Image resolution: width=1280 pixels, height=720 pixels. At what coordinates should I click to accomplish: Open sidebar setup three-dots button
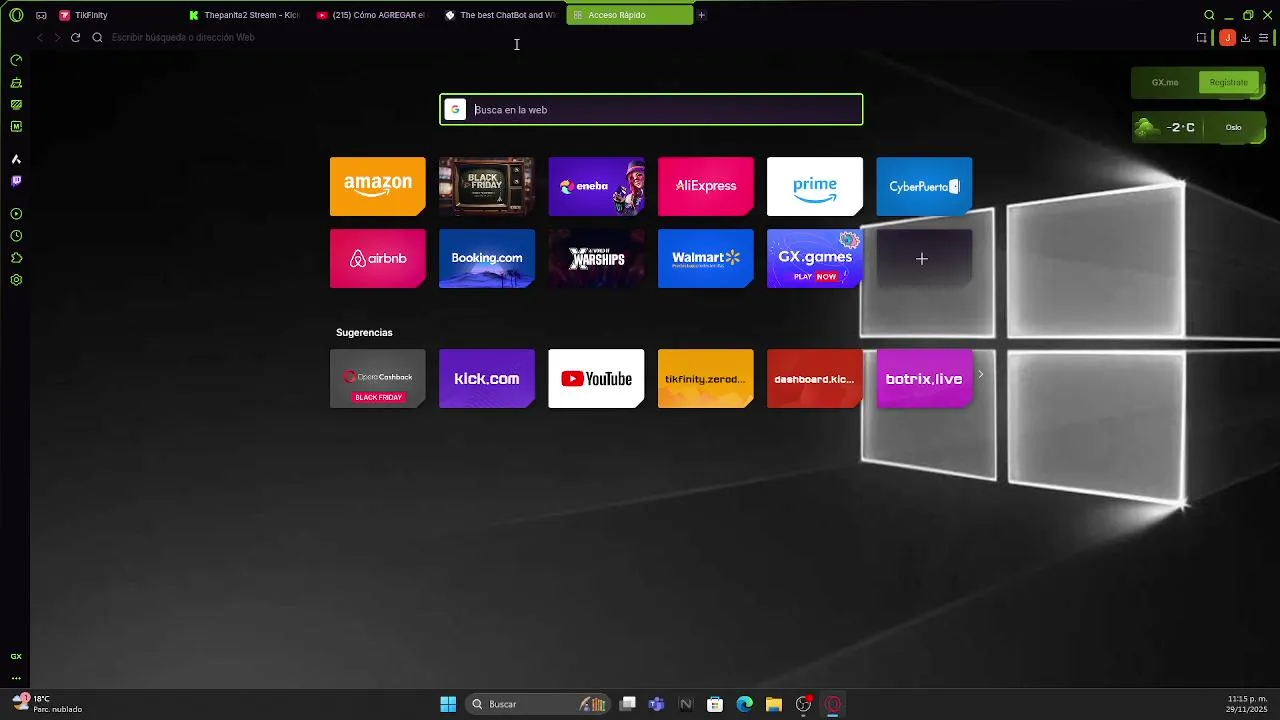[16, 678]
